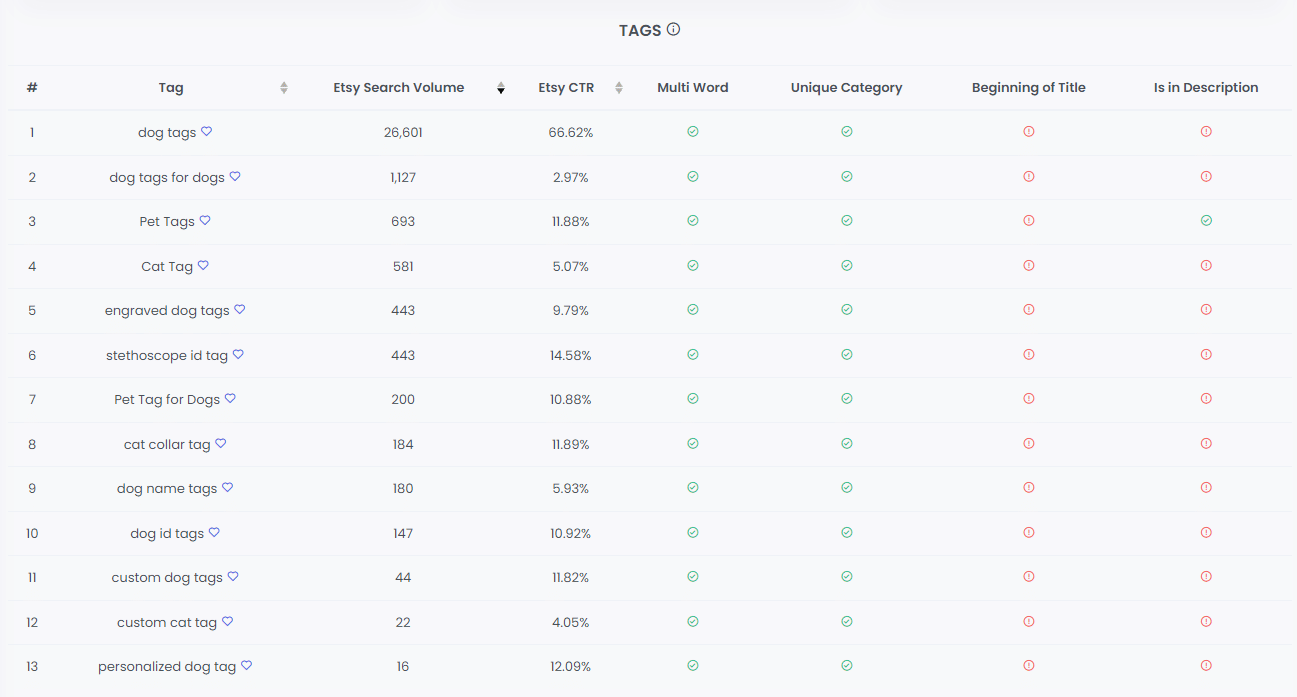Click Unique Category check for dog tags row

pyautogui.click(x=847, y=131)
